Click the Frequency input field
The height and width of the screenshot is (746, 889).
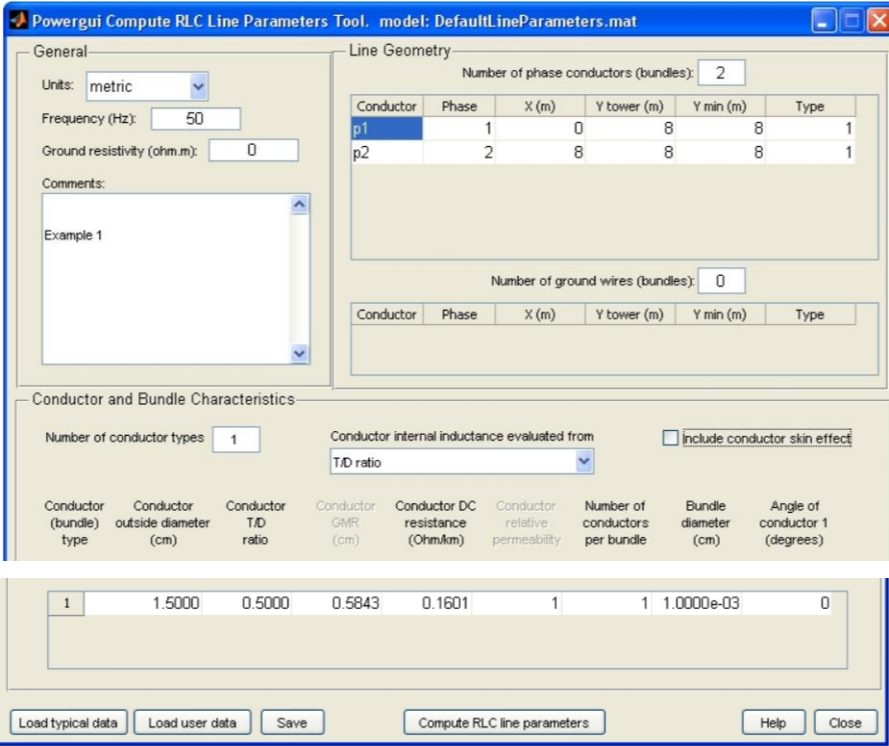click(x=195, y=117)
